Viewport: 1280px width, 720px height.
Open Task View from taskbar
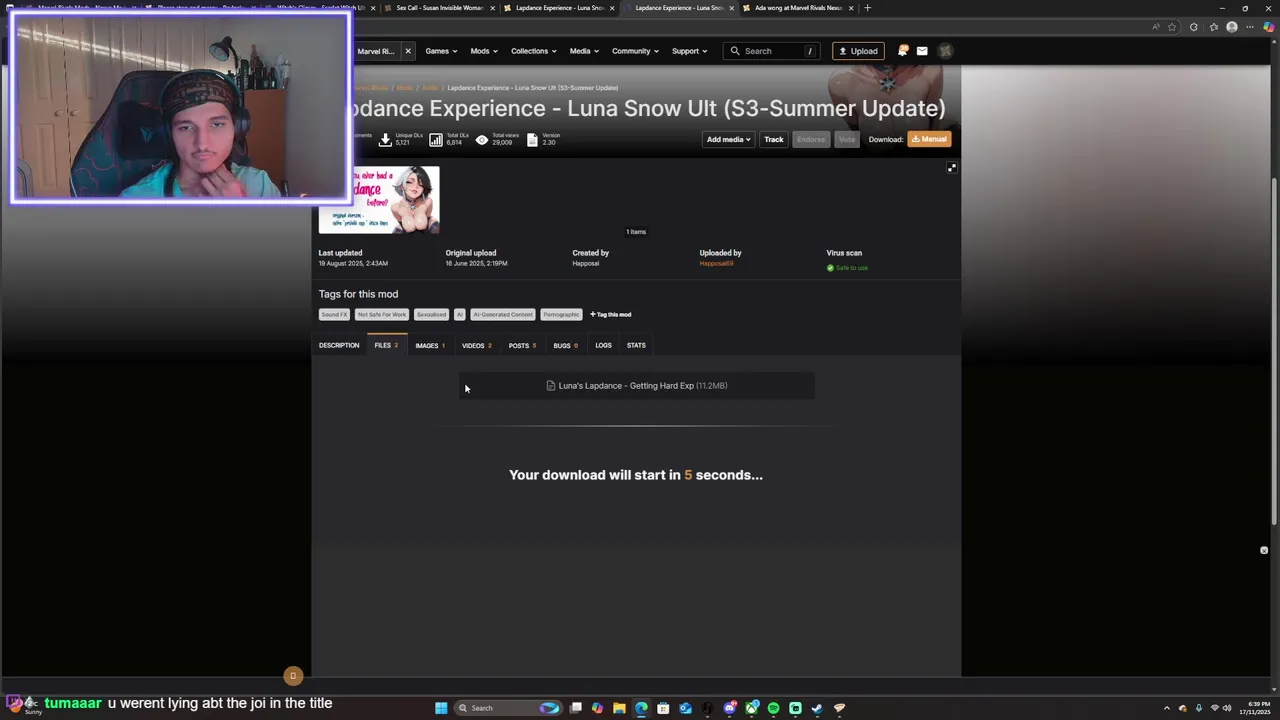click(x=576, y=708)
